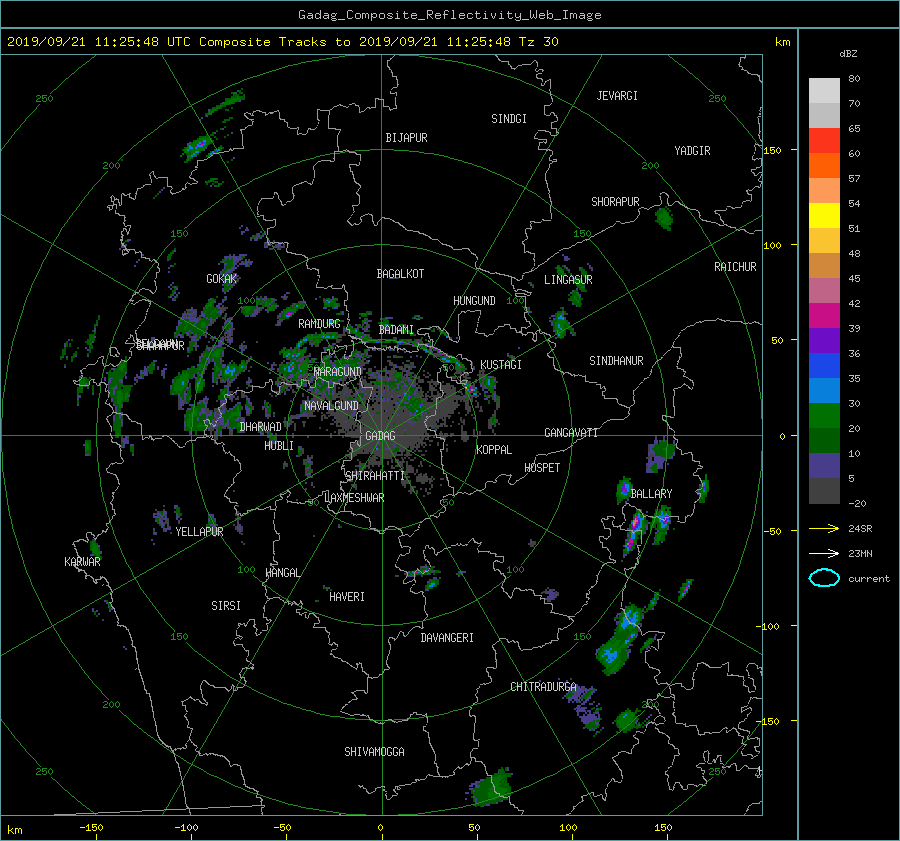Click the JEVARGI city label
The width and height of the screenshot is (900, 841).
coord(617,96)
